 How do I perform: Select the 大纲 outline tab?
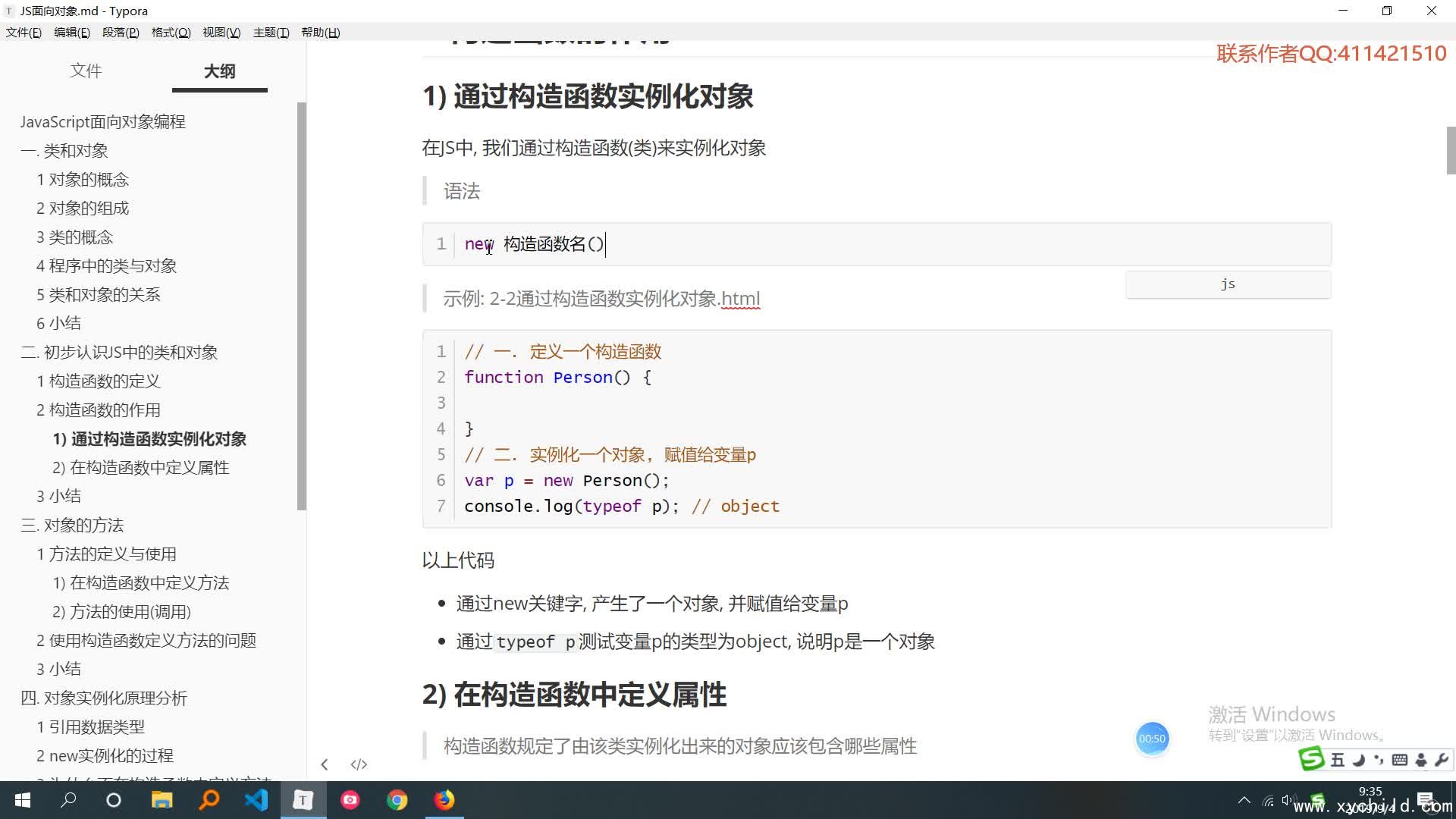pos(219,71)
